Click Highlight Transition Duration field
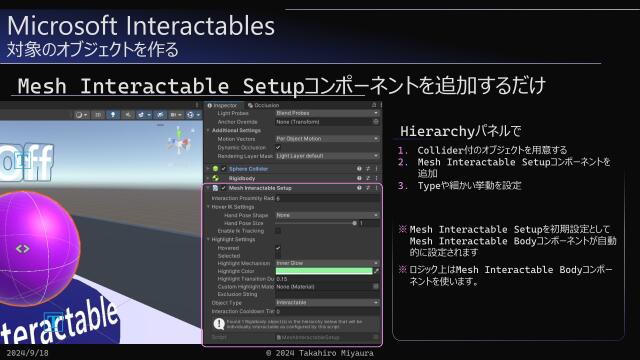Screen dimensions: 640x360 (x=327, y=279)
